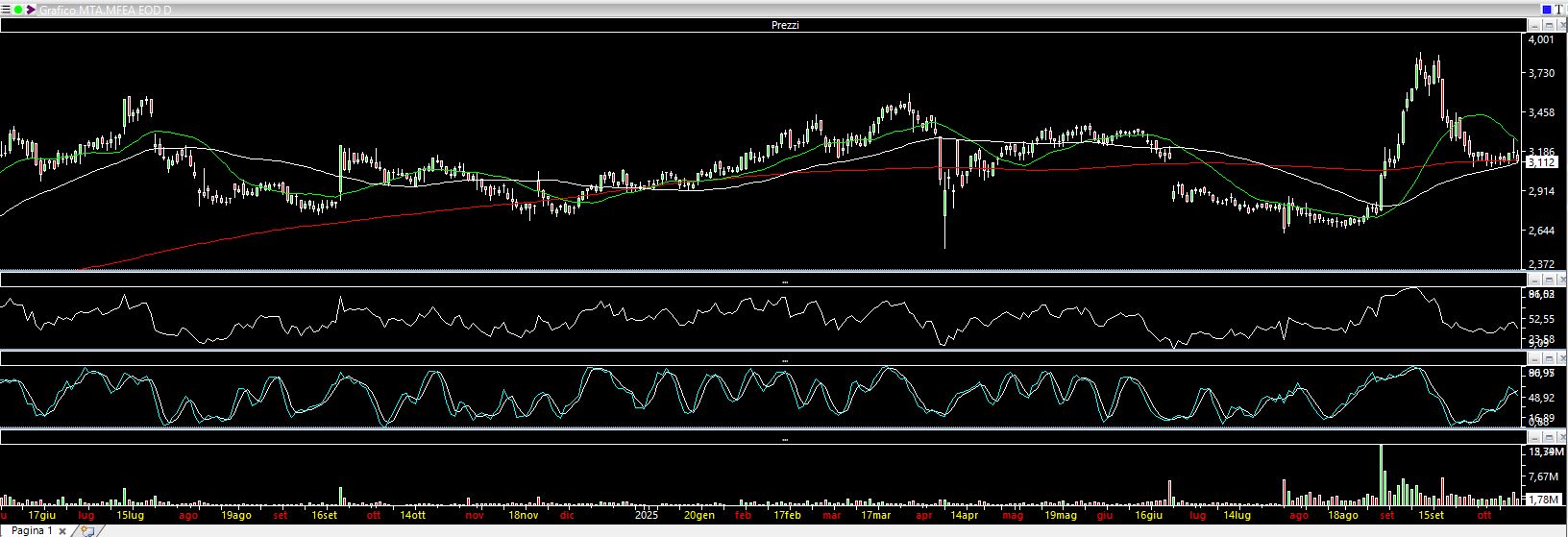
Task: Click the stochastic panel header dots
Action: [x=784, y=359]
